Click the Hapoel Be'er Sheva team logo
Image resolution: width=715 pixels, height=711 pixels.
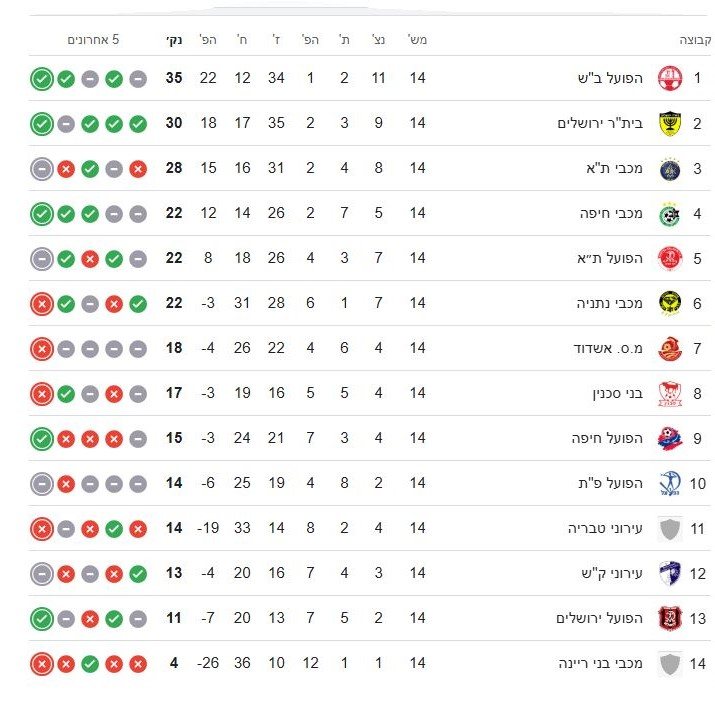point(669,78)
